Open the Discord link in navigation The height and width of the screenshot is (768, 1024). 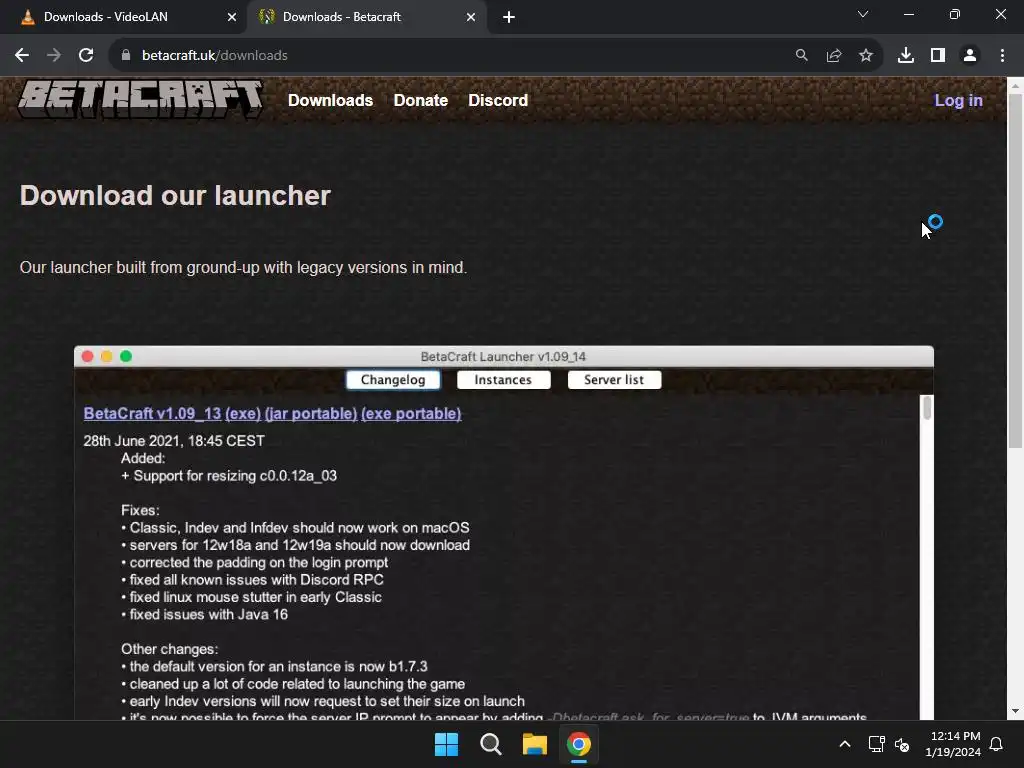coord(498,100)
